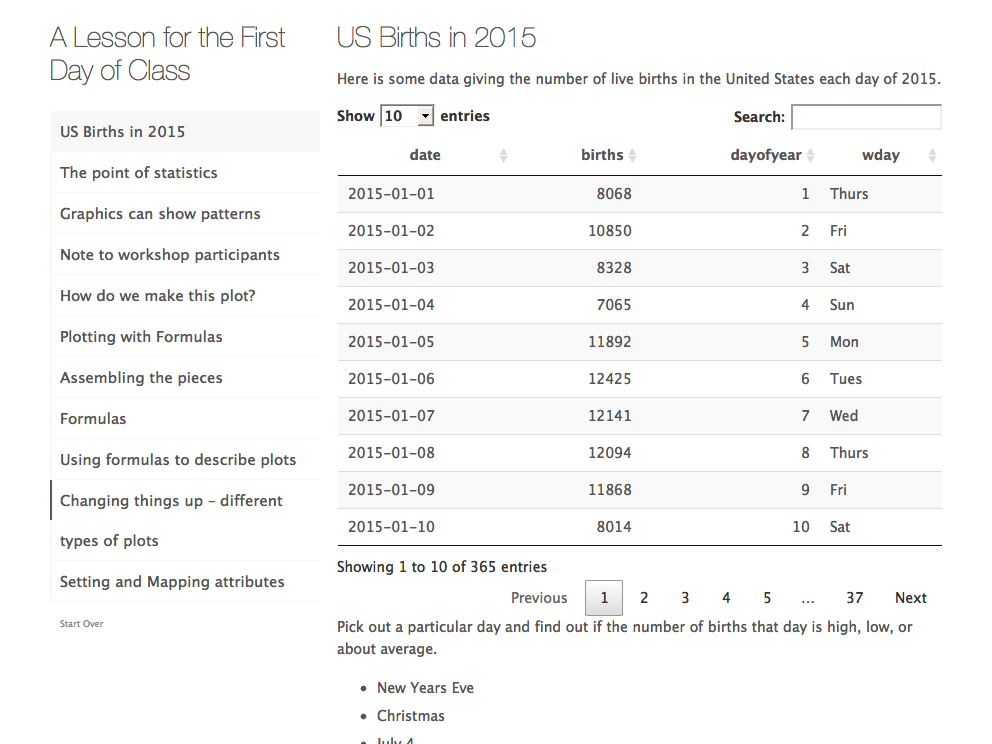Open the Show entries dropdown
This screenshot has height=744, width=992.
(407, 116)
